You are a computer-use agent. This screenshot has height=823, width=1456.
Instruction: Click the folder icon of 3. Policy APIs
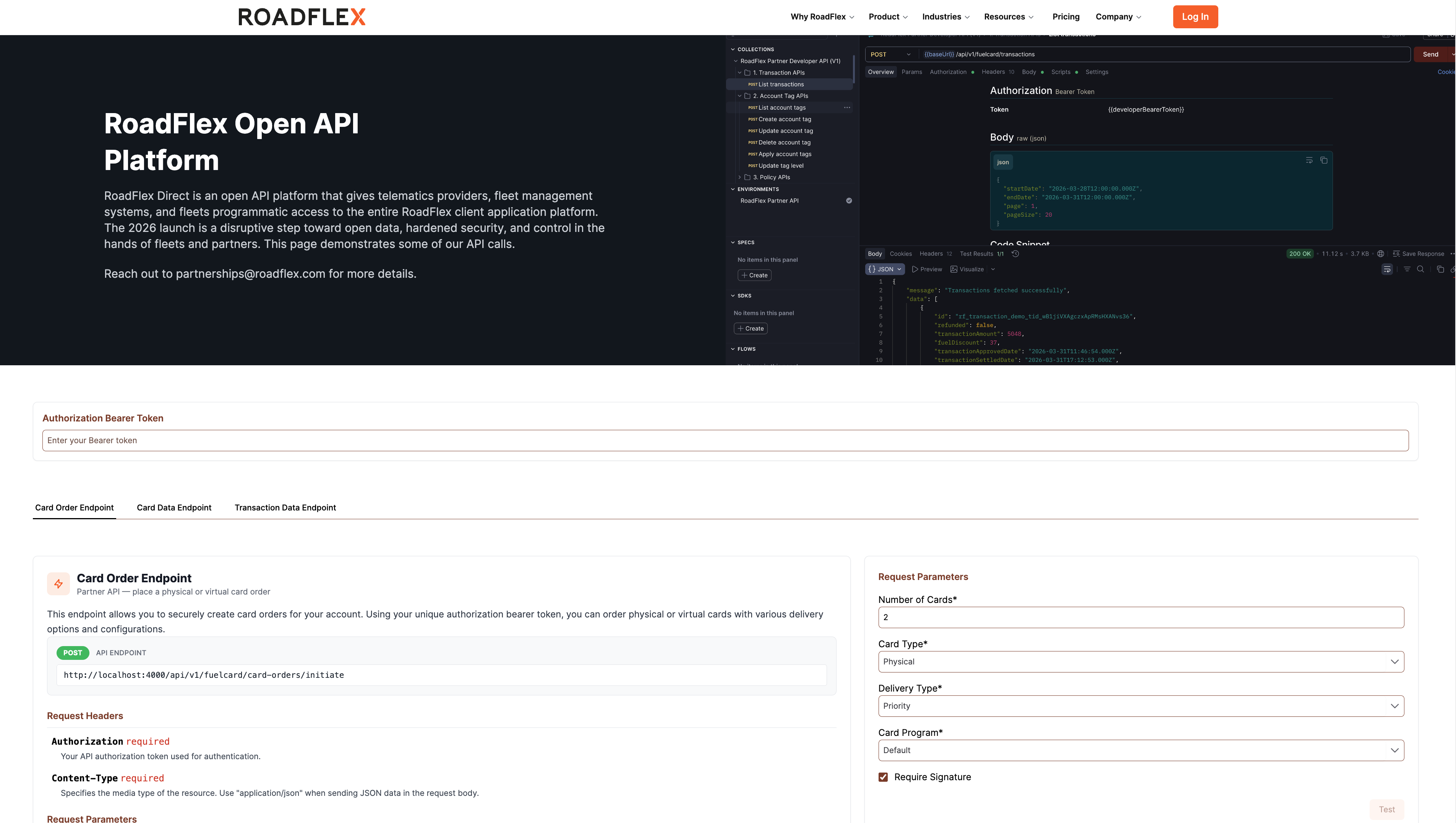point(747,178)
